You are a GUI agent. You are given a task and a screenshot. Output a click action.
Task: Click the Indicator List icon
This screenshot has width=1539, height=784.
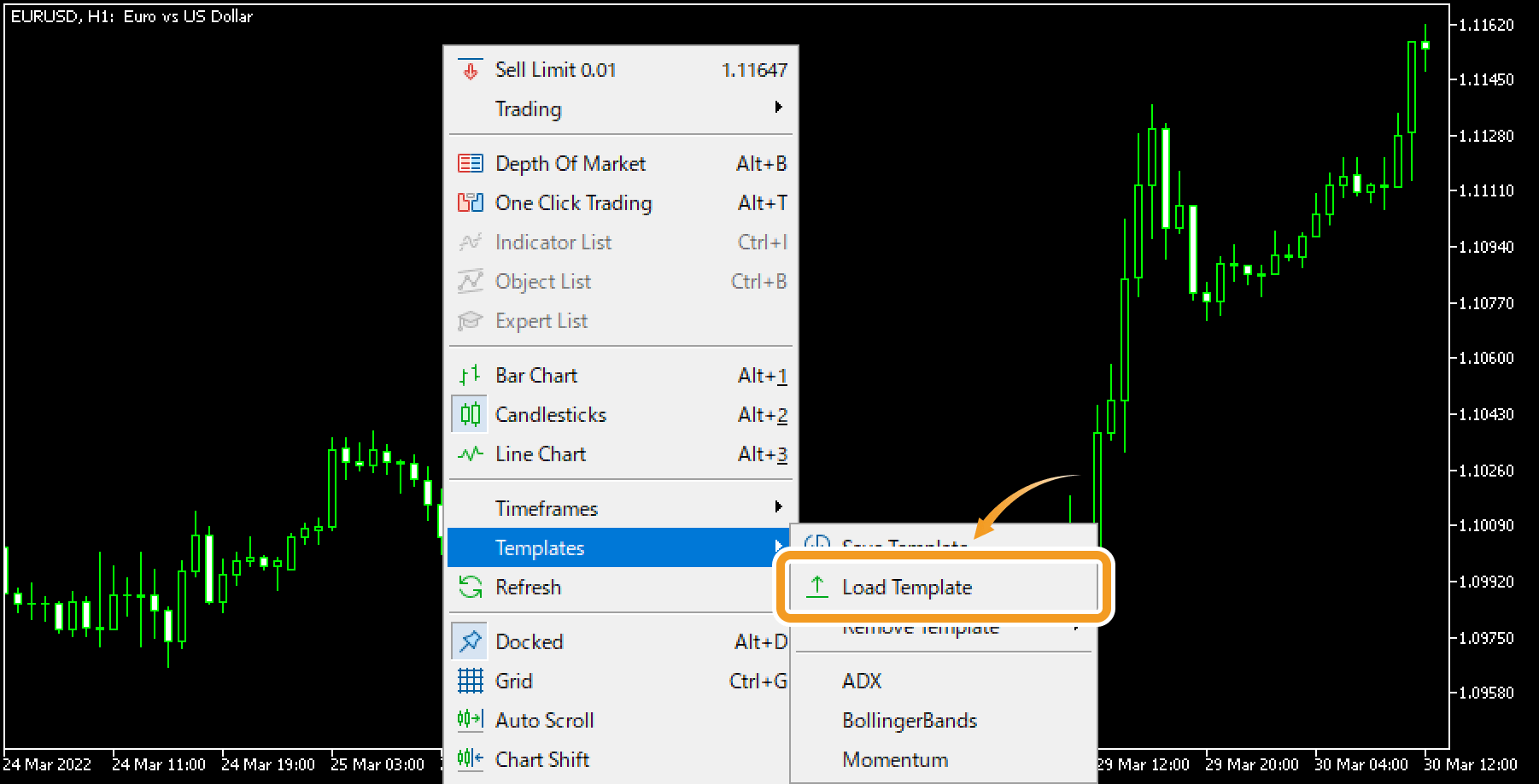pyautogui.click(x=470, y=242)
